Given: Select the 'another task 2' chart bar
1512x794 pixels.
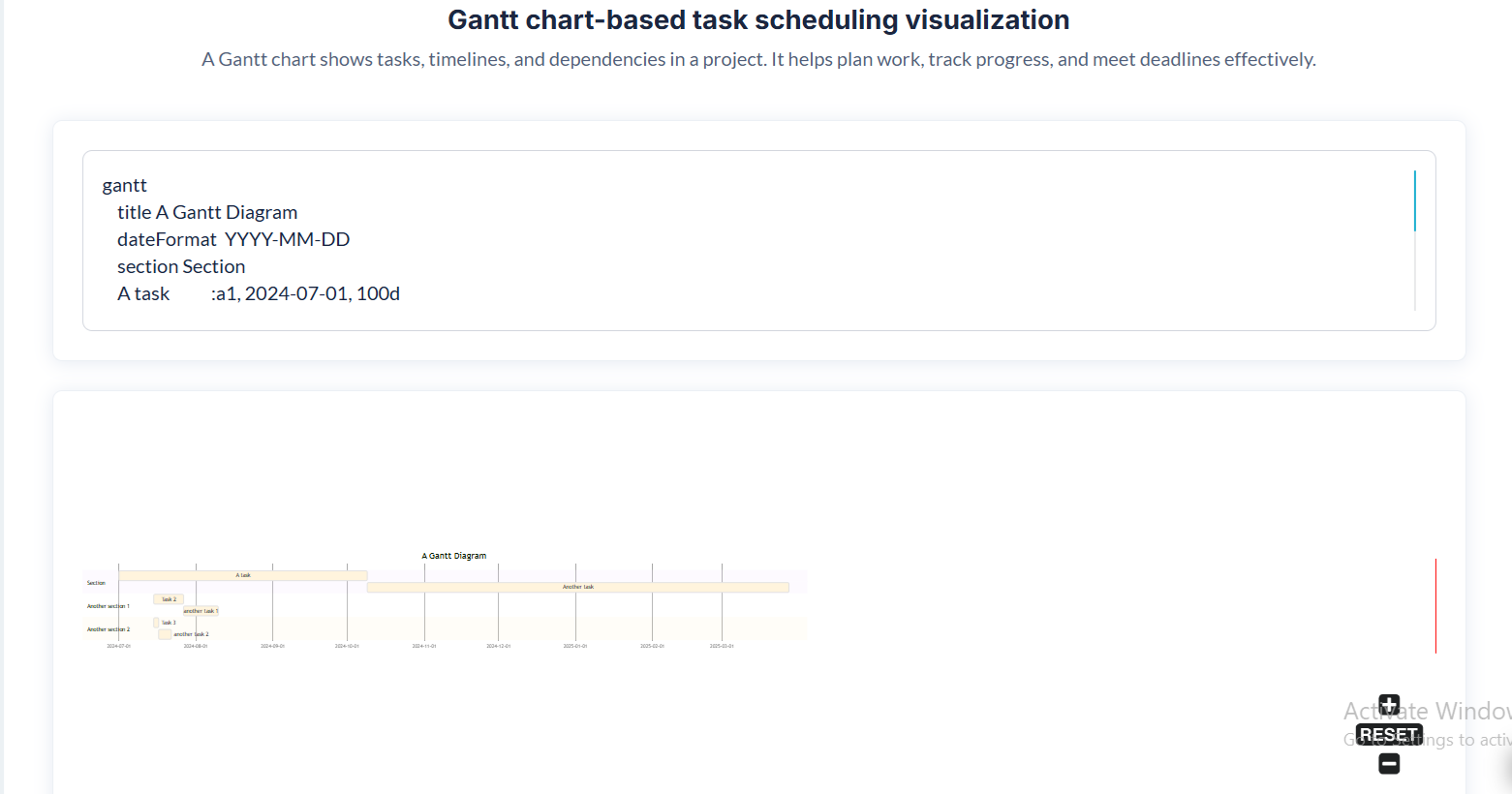Looking at the screenshot, I should click(x=165, y=634).
